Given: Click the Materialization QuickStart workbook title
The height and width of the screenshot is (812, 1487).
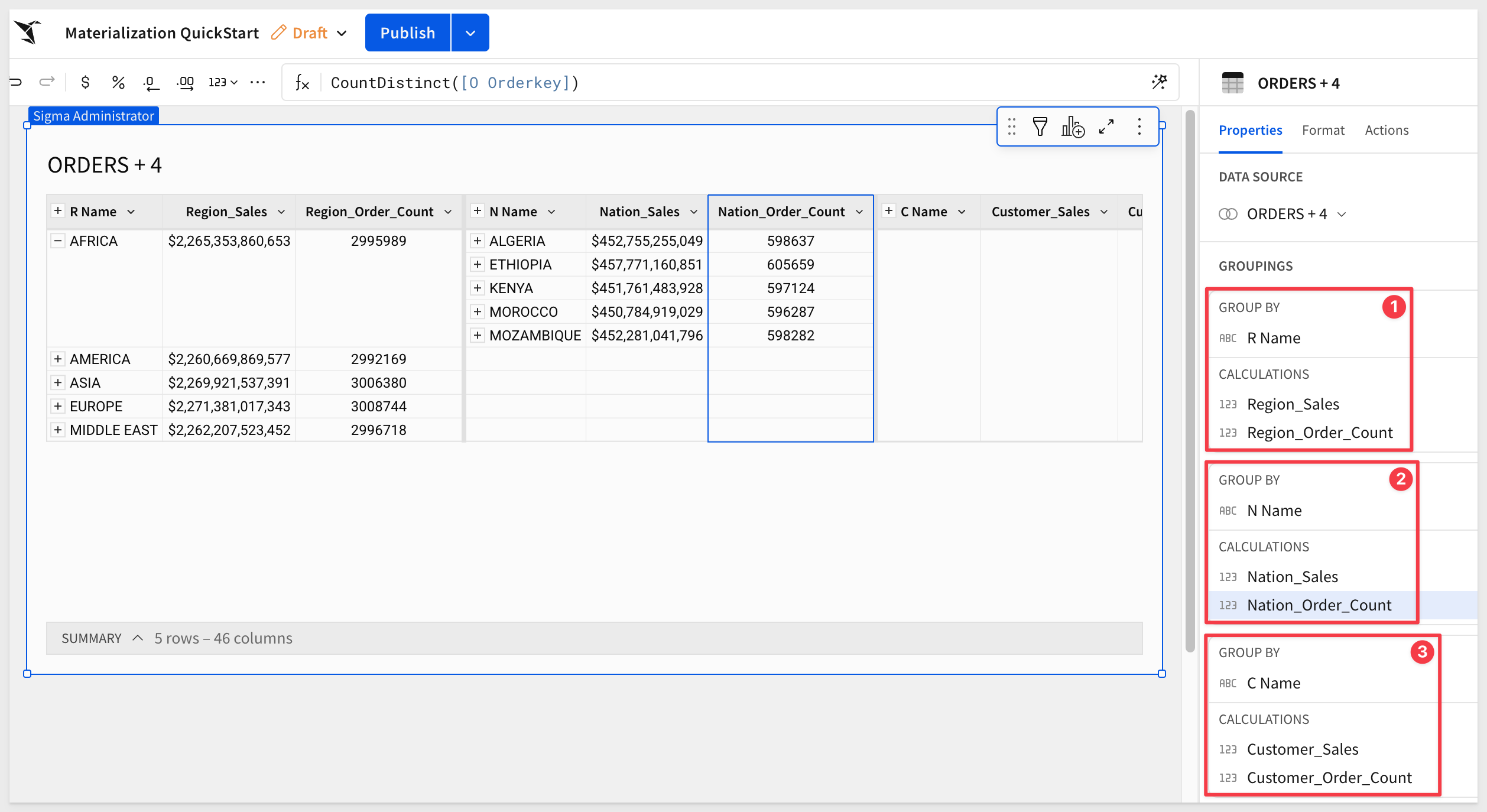Looking at the screenshot, I should pos(162,33).
